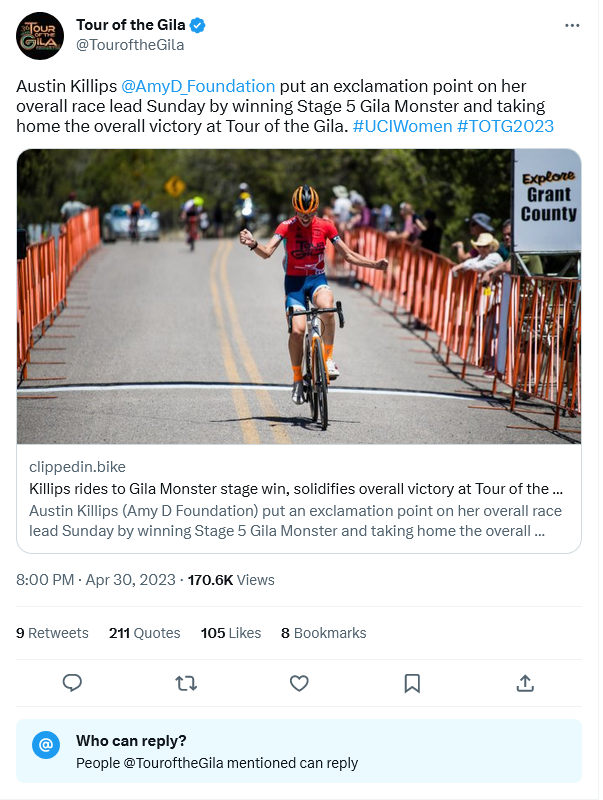This screenshot has width=603, height=800.
Task: Open the @TouroftheGila handle profile
Action: (x=130, y=45)
